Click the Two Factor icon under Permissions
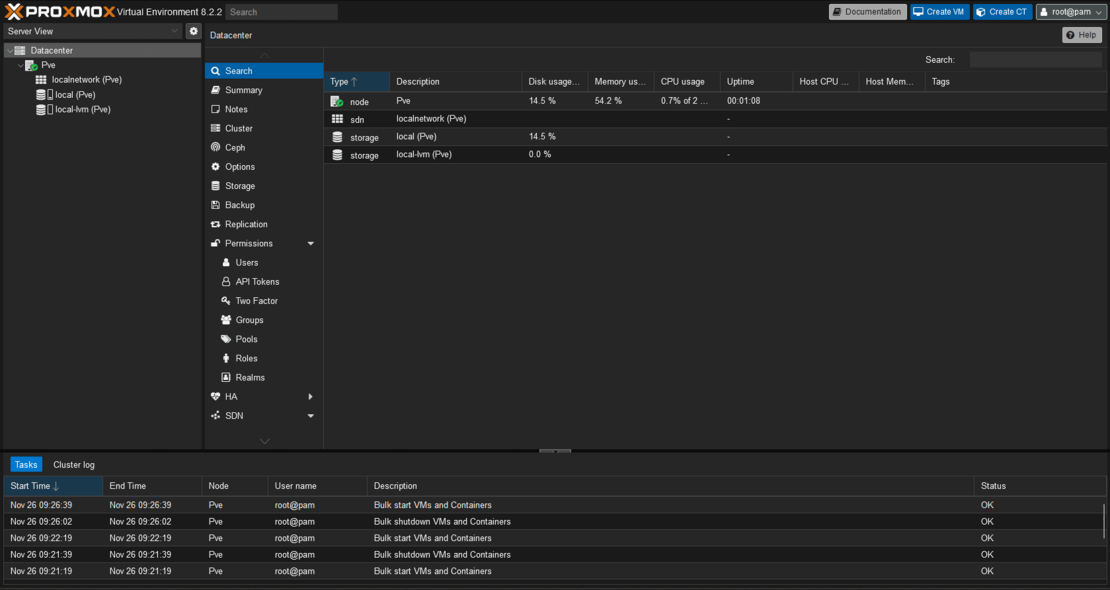Image resolution: width=1110 pixels, height=590 pixels. pyautogui.click(x=228, y=300)
